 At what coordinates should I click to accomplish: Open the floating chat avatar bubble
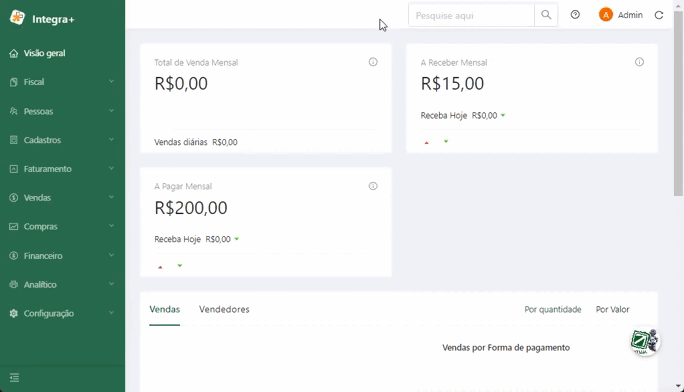(645, 341)
